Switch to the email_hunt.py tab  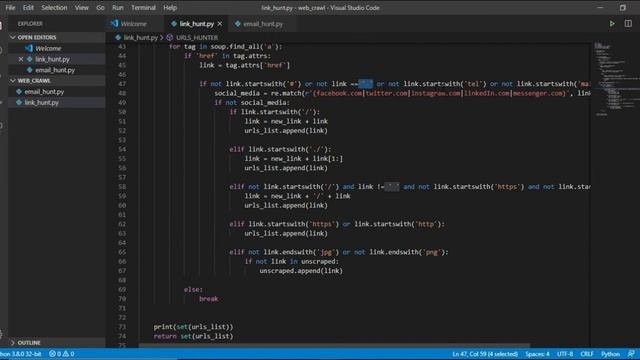pos(263,24)
